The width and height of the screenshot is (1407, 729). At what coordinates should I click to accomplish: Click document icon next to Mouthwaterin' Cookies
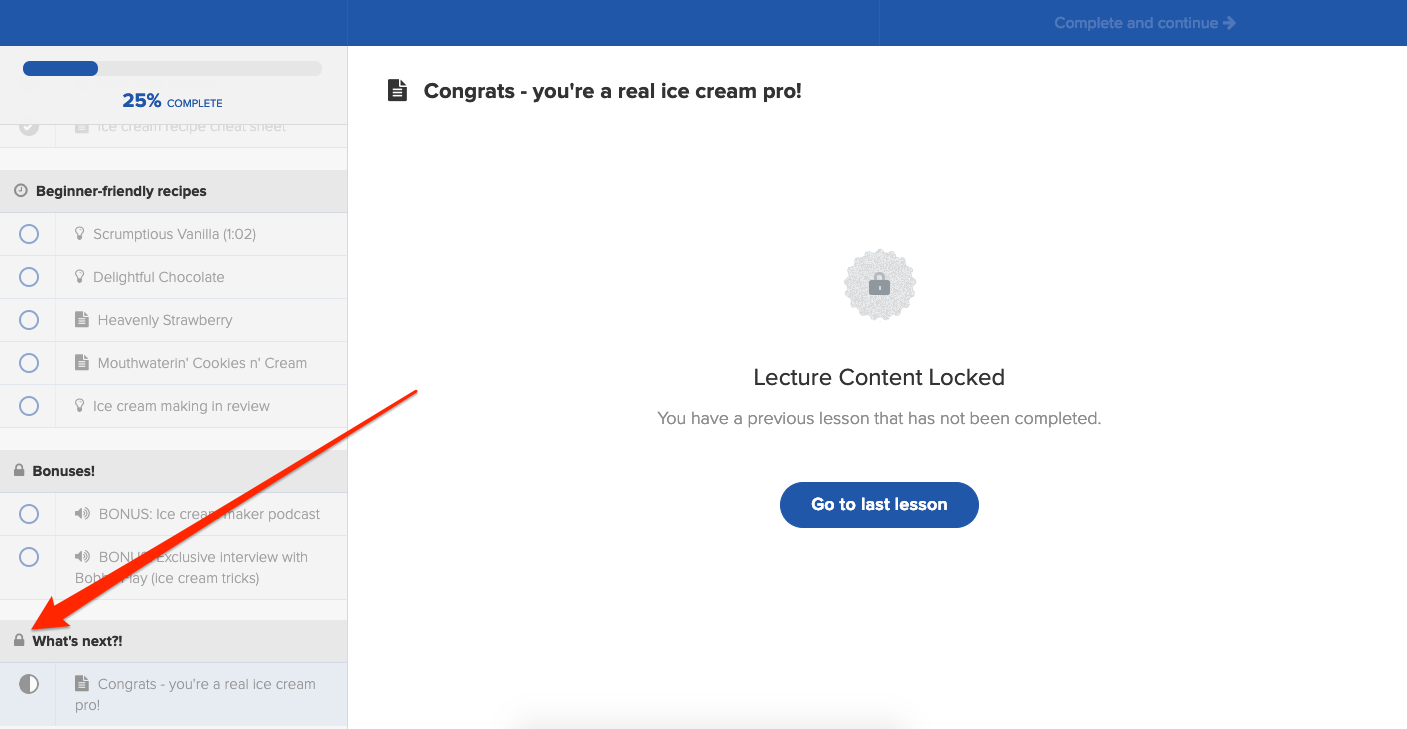(82, 363)
